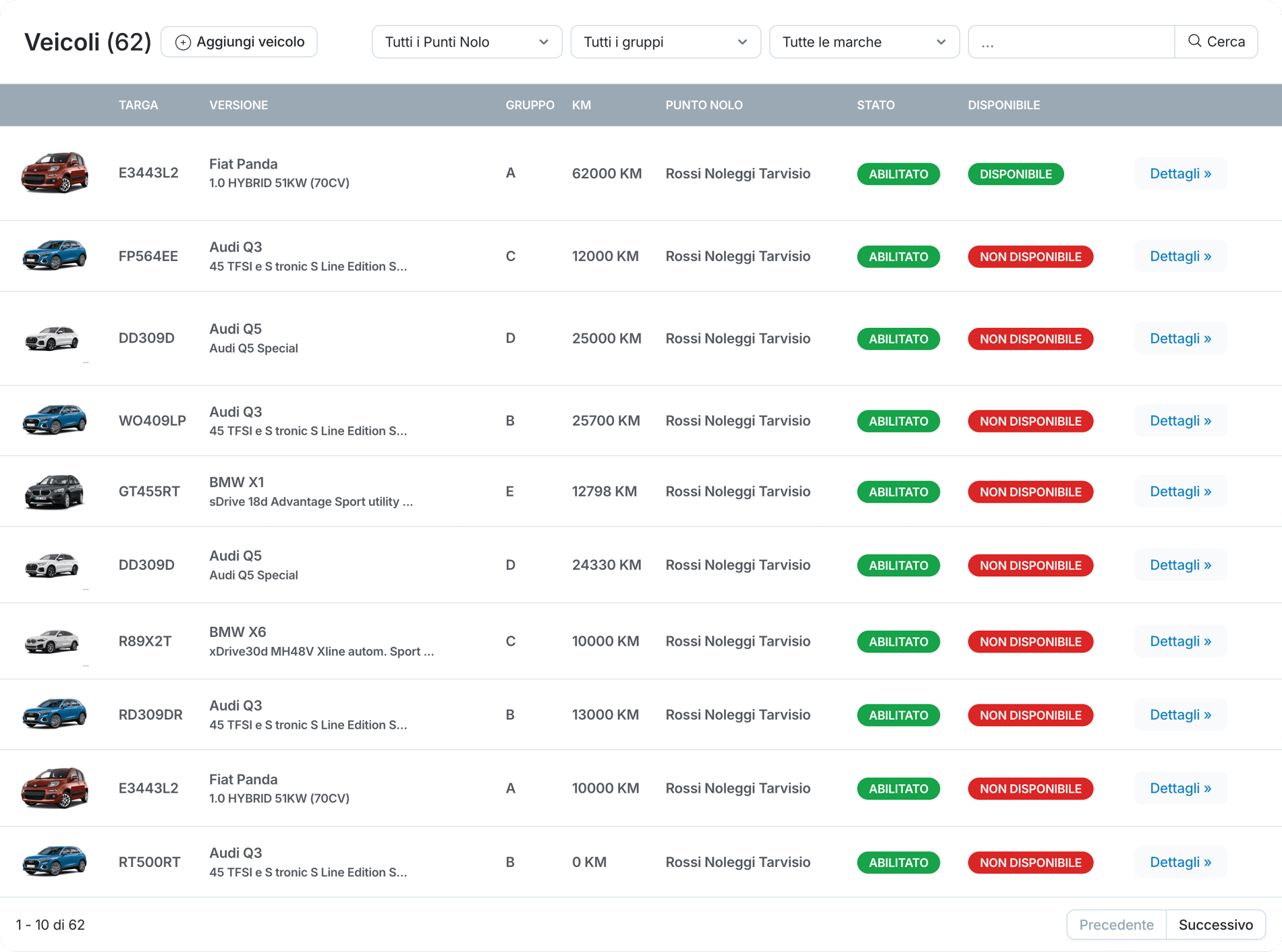Click the Precedente pagination button
The height and width of the screenshot is (952, 1282).
1116,924
